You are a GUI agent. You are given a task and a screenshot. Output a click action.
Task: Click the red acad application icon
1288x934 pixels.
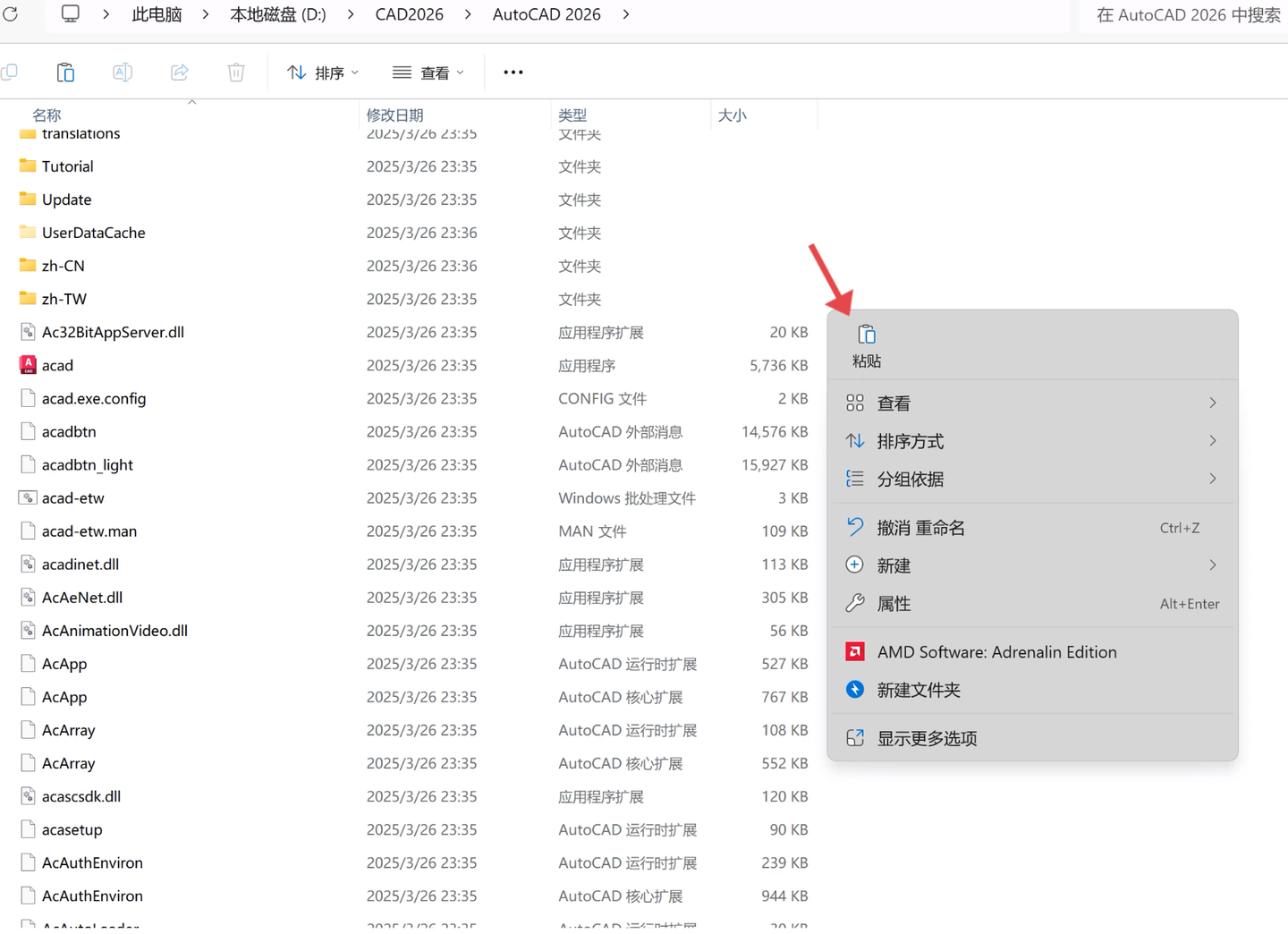pyautogui.click(x=28, y=365)
